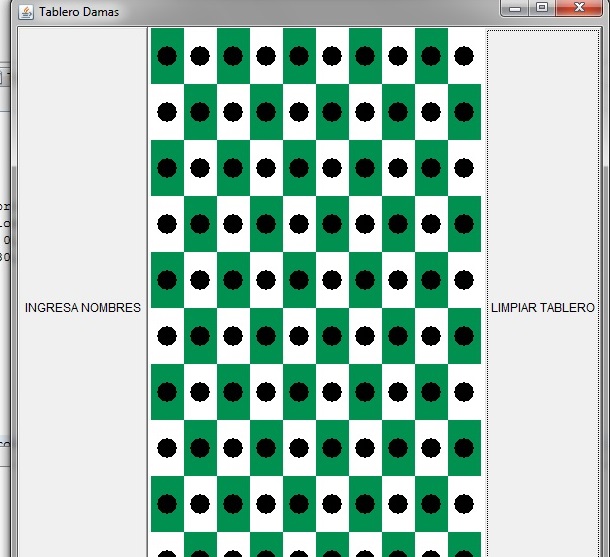610x557 pixels.
Task: Select piece on second row, first column white square
Action: [x=167, y=112]
